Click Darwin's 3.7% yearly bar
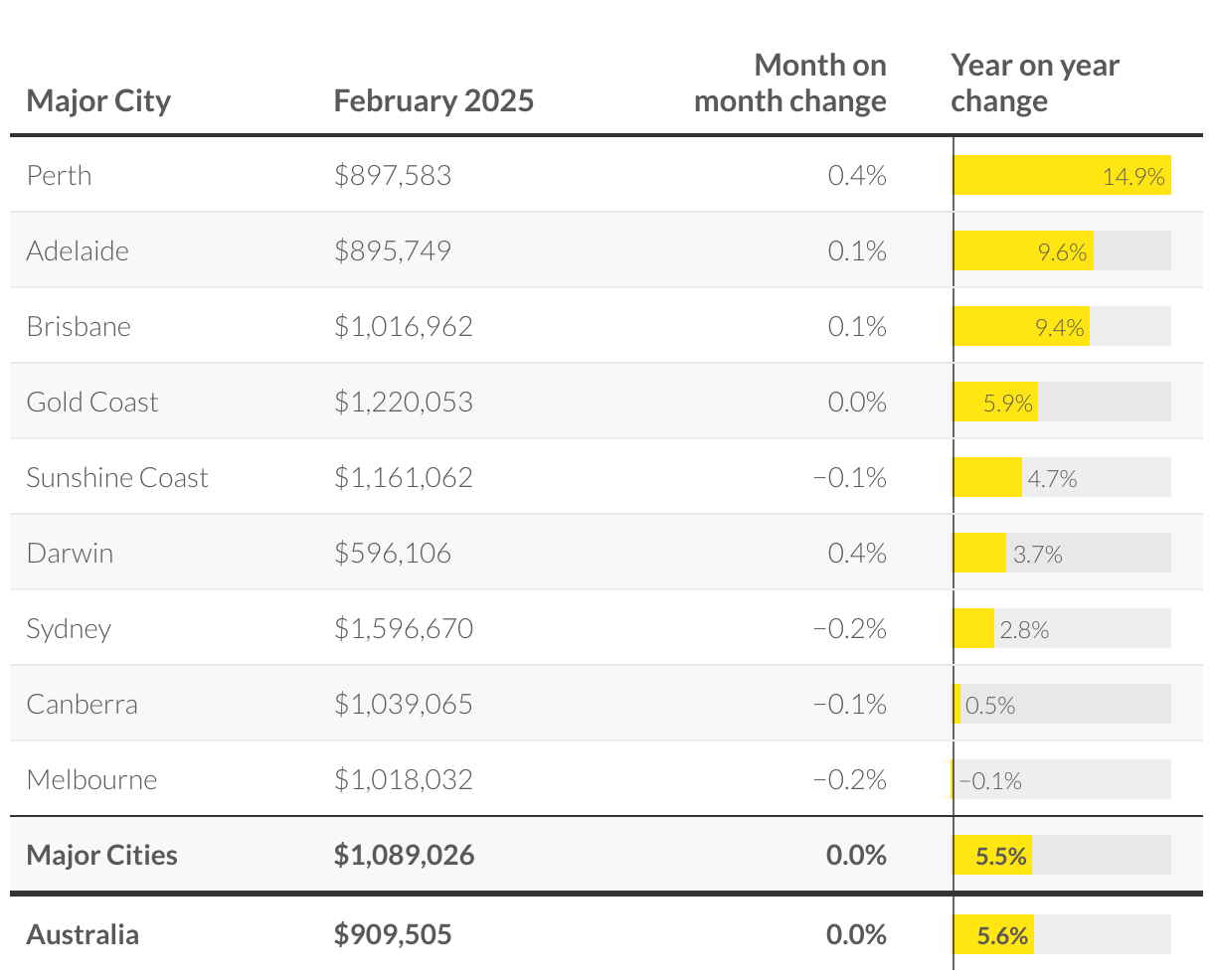Screen dimensions: 1213x980 (979, 553)
